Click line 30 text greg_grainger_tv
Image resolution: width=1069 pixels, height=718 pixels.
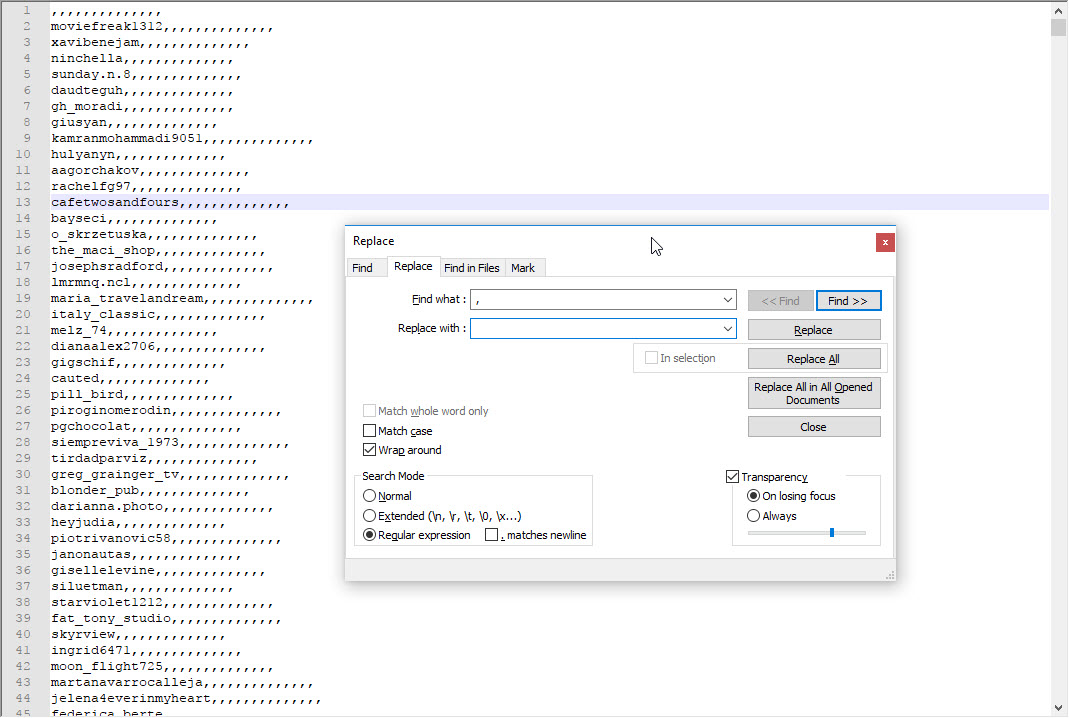(x=115, y=474)
